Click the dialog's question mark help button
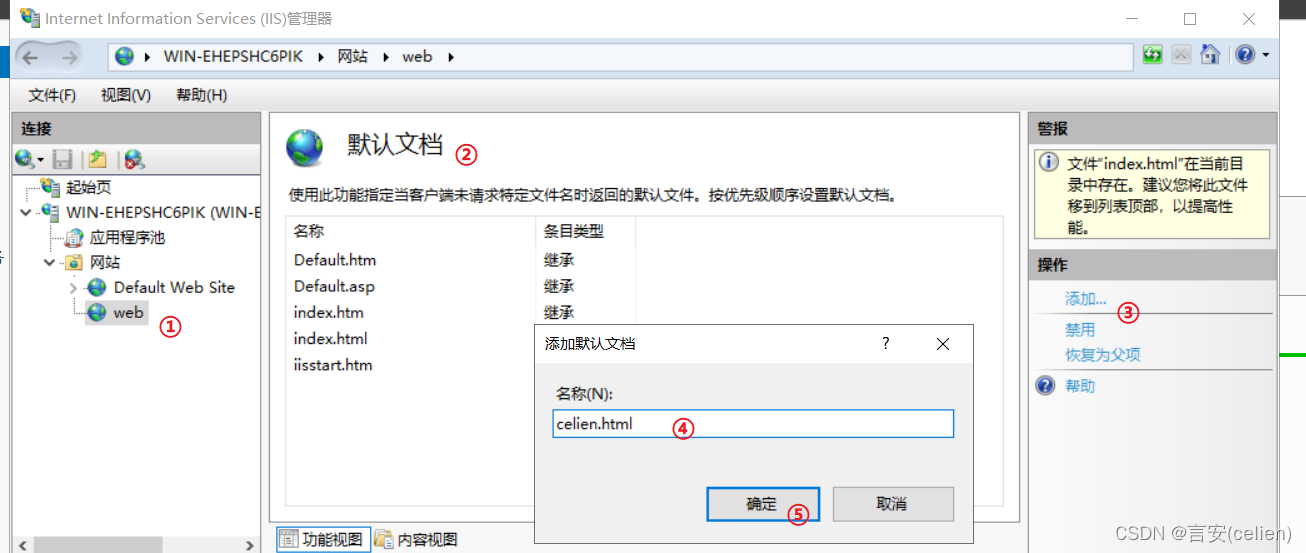 885,343
